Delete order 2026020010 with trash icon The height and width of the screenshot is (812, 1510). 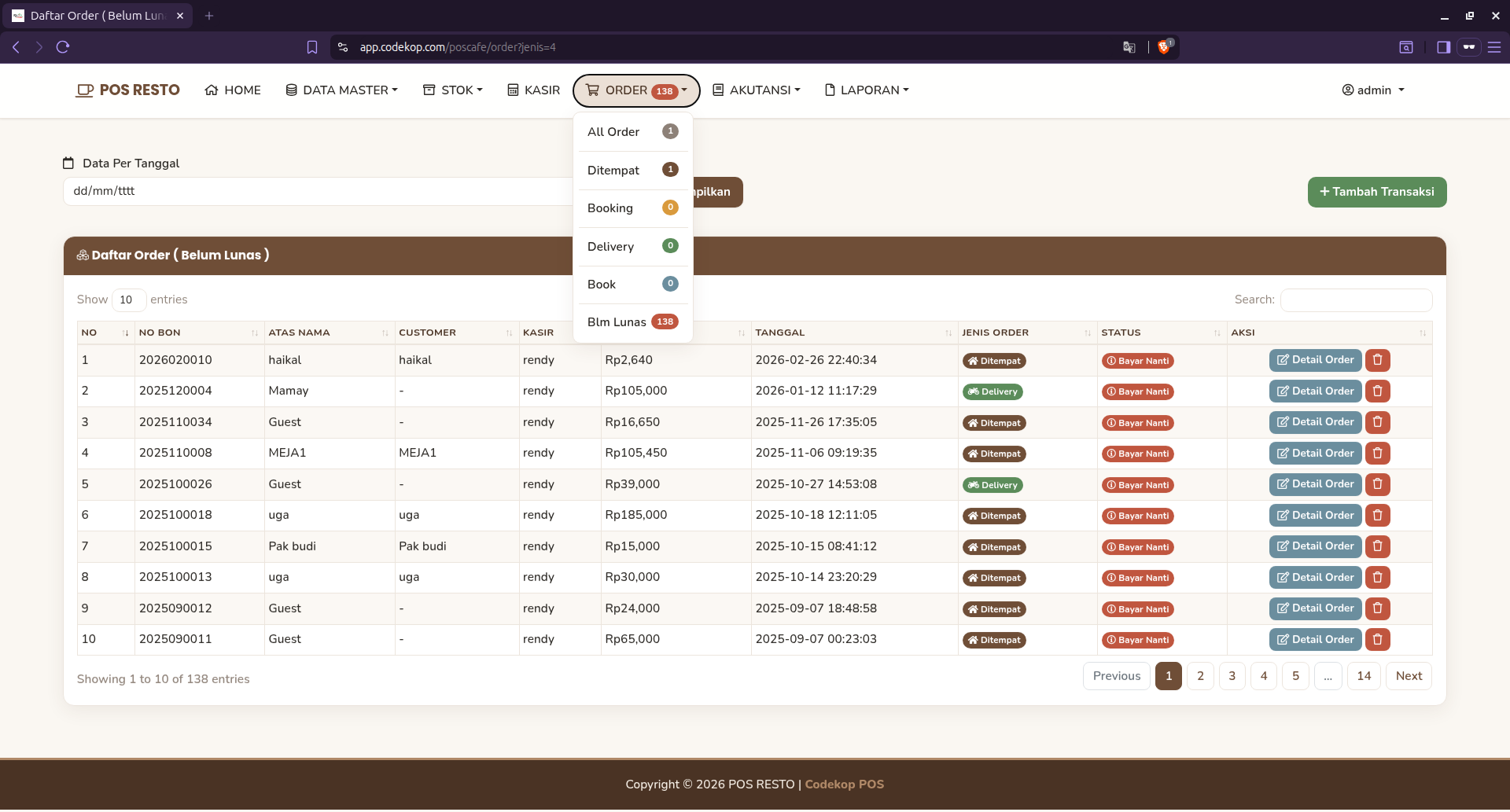coord(1377,360)
